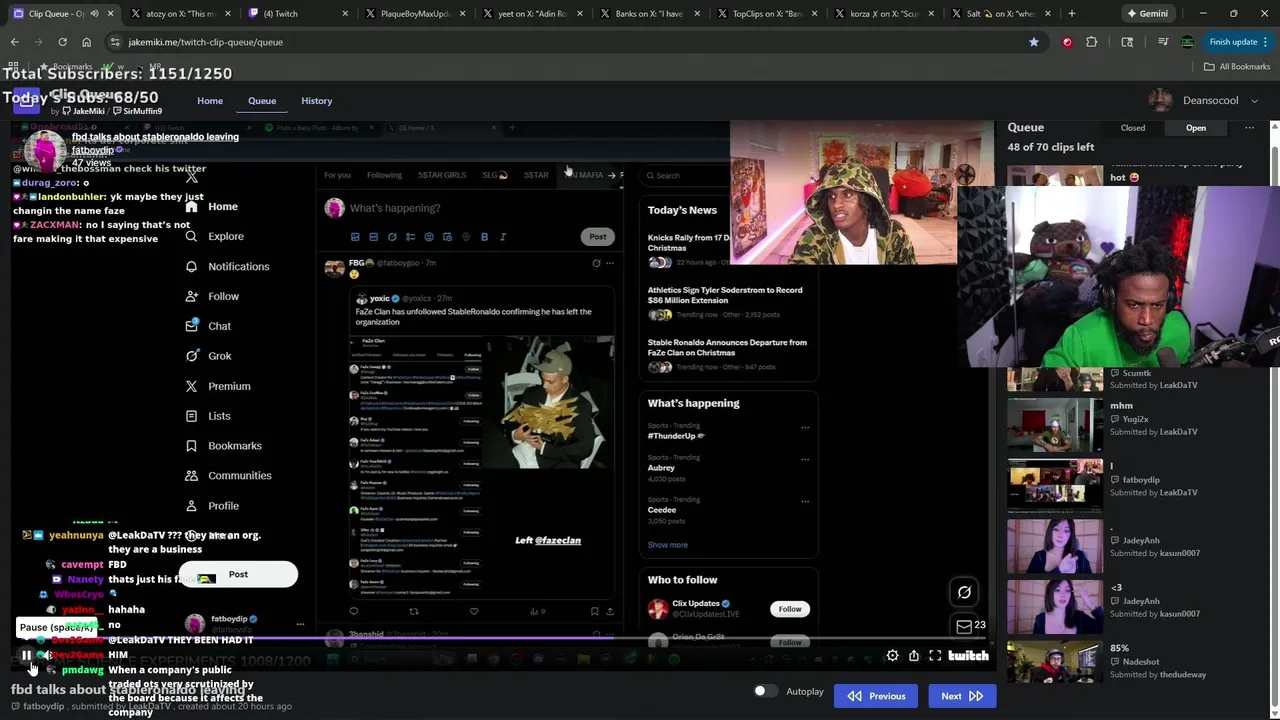Click the envelope icon showing 23 in the video
The height and width of the screenshot is (720, 1280).
coord(964,626)
